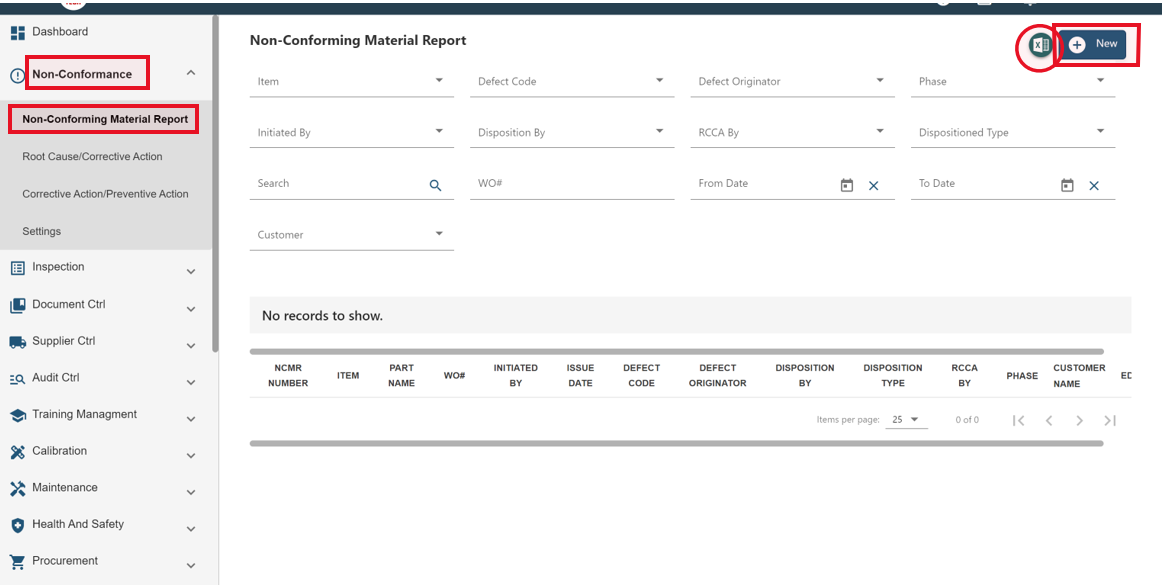Click the Procurement shopping cart icon

[x=17, y=560]
